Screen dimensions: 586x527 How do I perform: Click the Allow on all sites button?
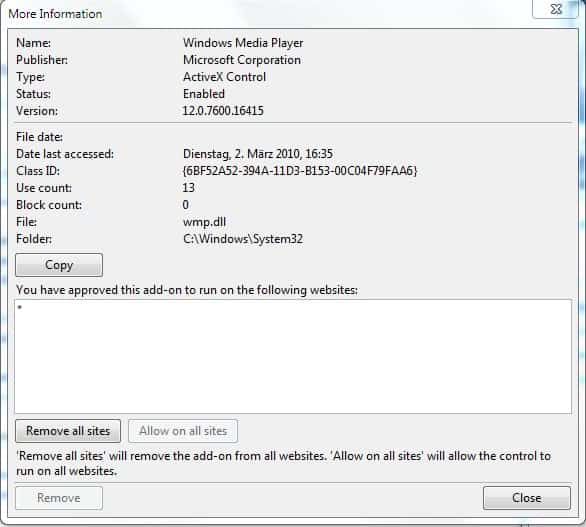183,431
